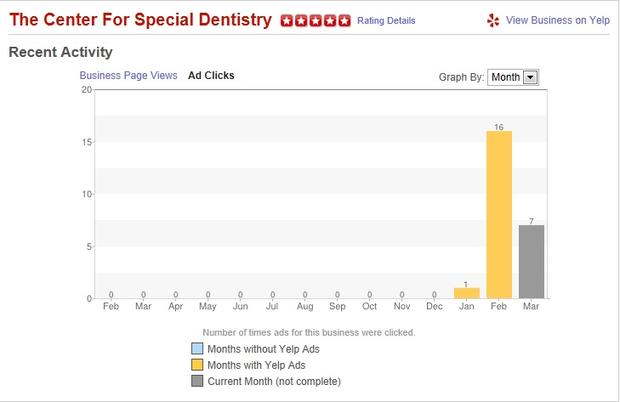Click the Yelp burst logo icon
Screen dimensions: 620x402
pyautogui.click(x=493, y=21)
